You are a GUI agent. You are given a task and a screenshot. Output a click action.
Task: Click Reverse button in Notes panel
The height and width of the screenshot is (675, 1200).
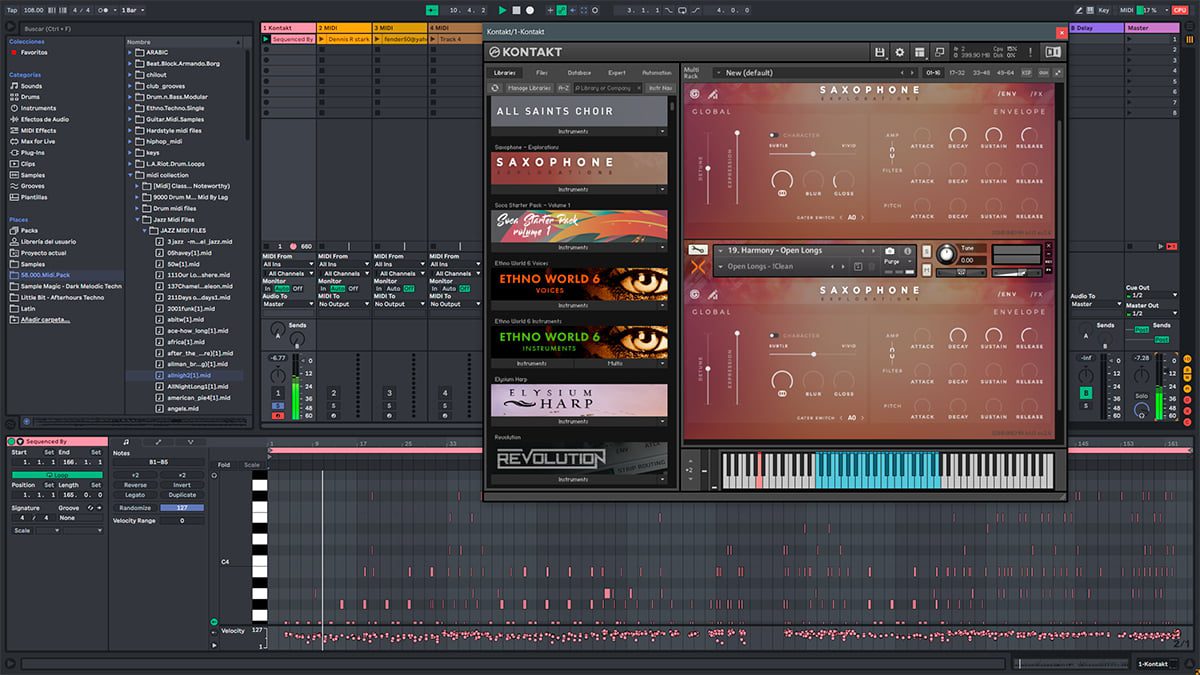pos(135,485)
